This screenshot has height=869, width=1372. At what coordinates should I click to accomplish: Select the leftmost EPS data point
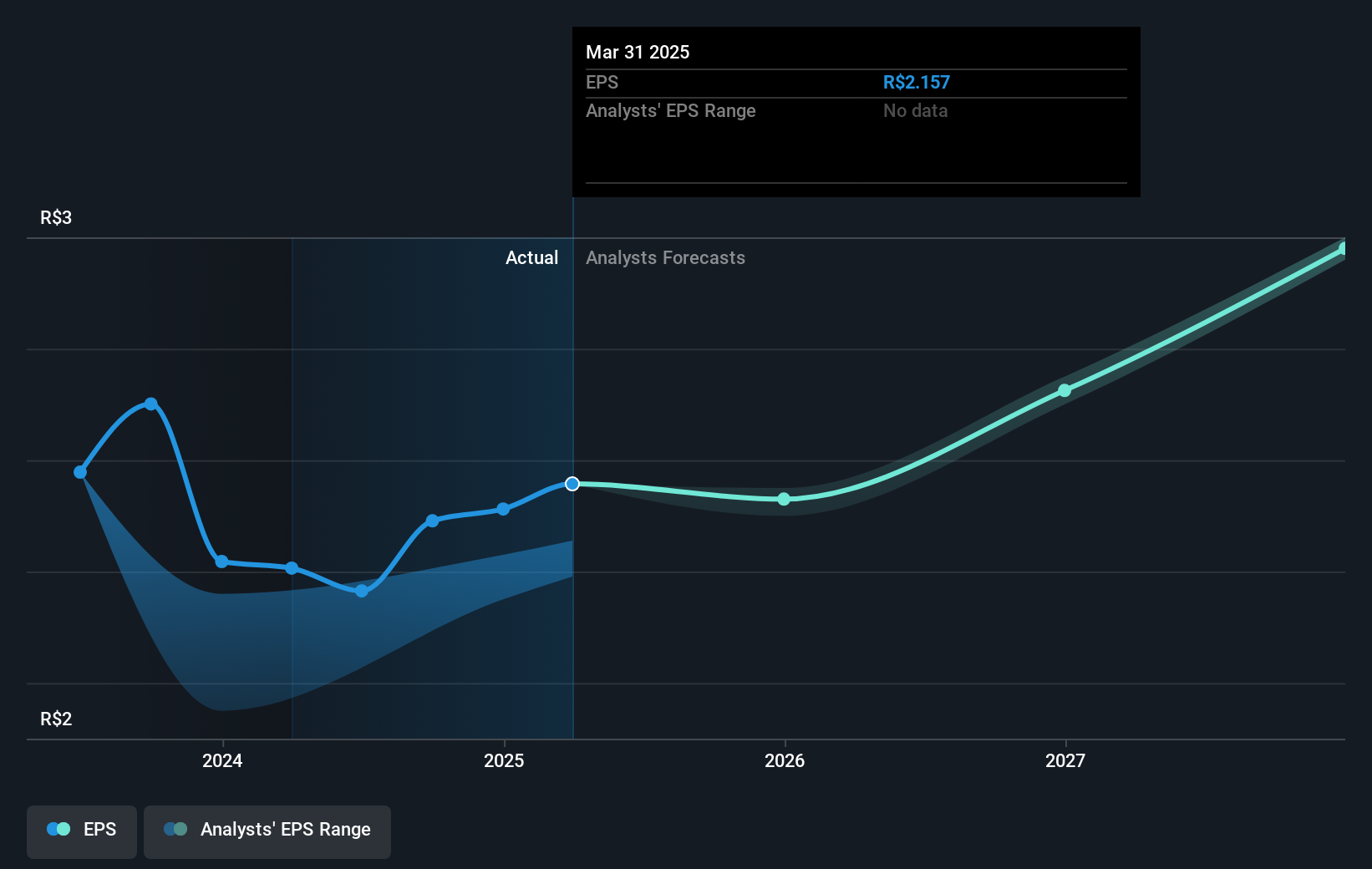point(80,472)
